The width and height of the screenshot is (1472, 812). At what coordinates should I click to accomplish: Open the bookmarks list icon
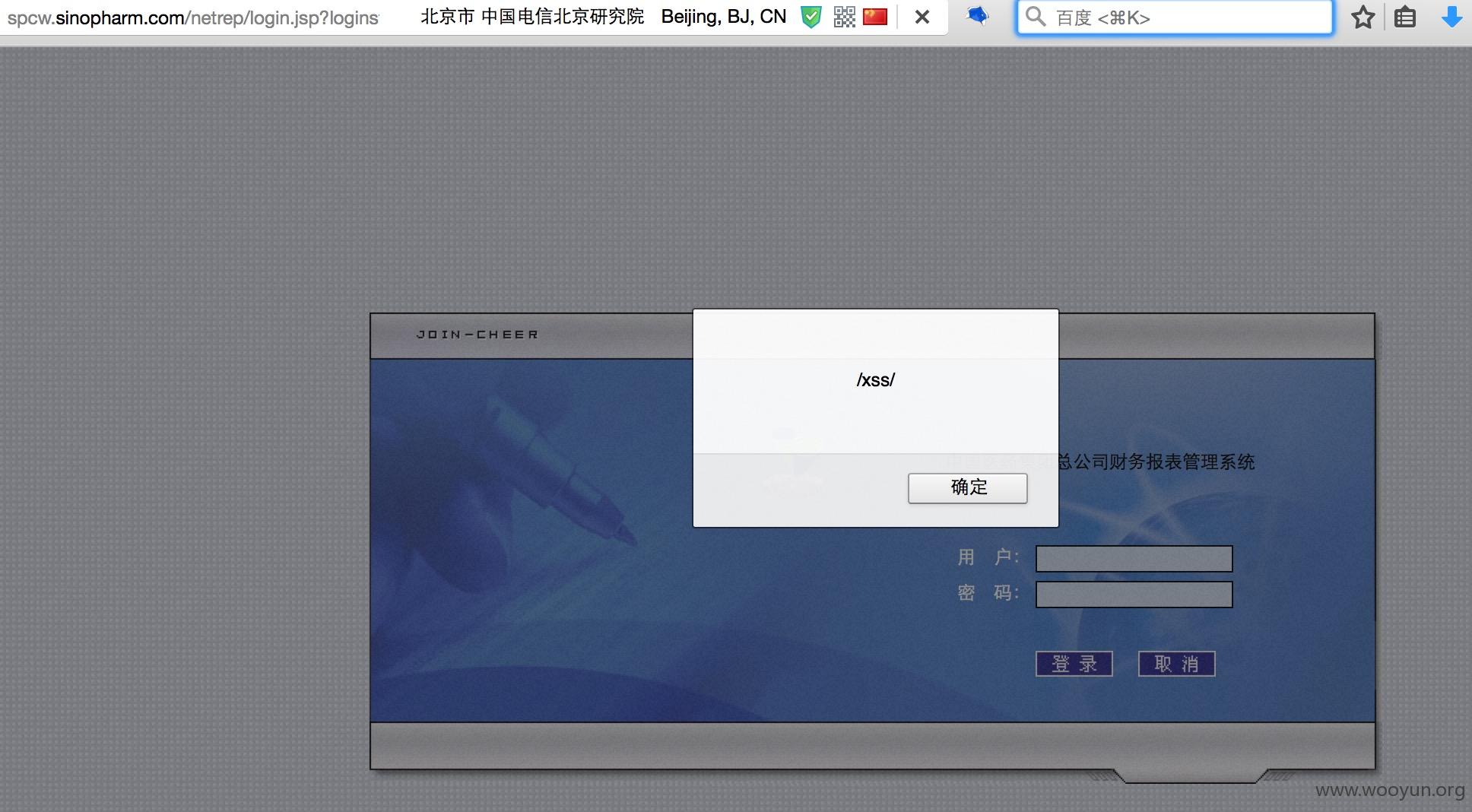(1404, 17)
